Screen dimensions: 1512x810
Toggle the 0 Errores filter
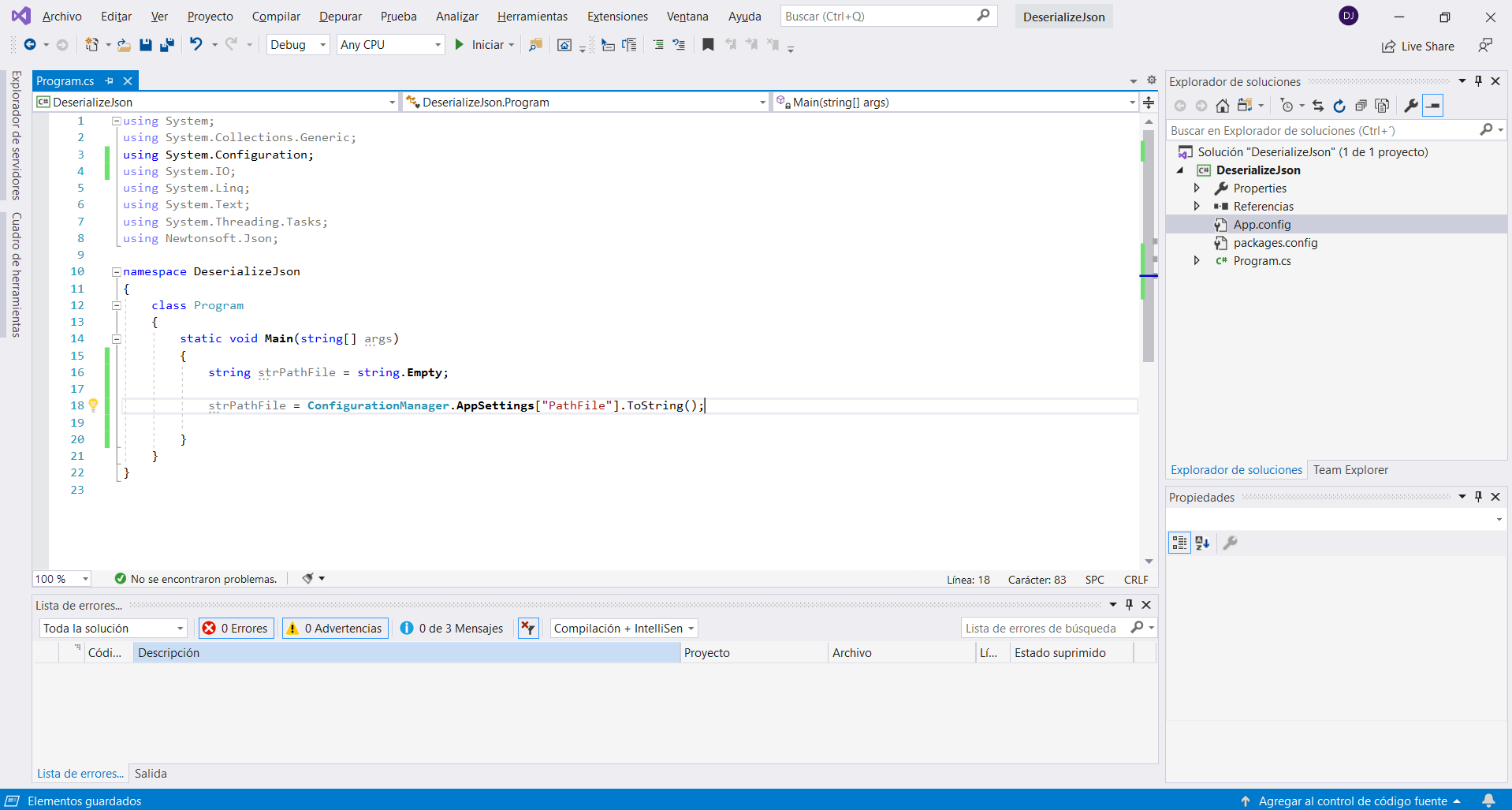tap(236, 629)
